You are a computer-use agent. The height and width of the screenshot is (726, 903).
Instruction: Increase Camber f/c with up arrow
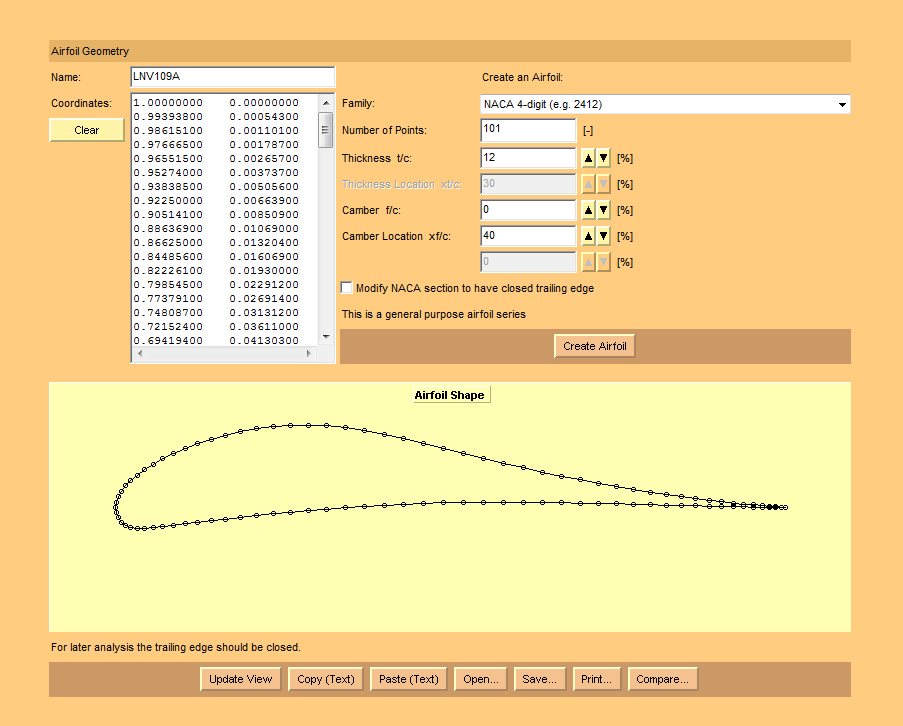[589, 210]
